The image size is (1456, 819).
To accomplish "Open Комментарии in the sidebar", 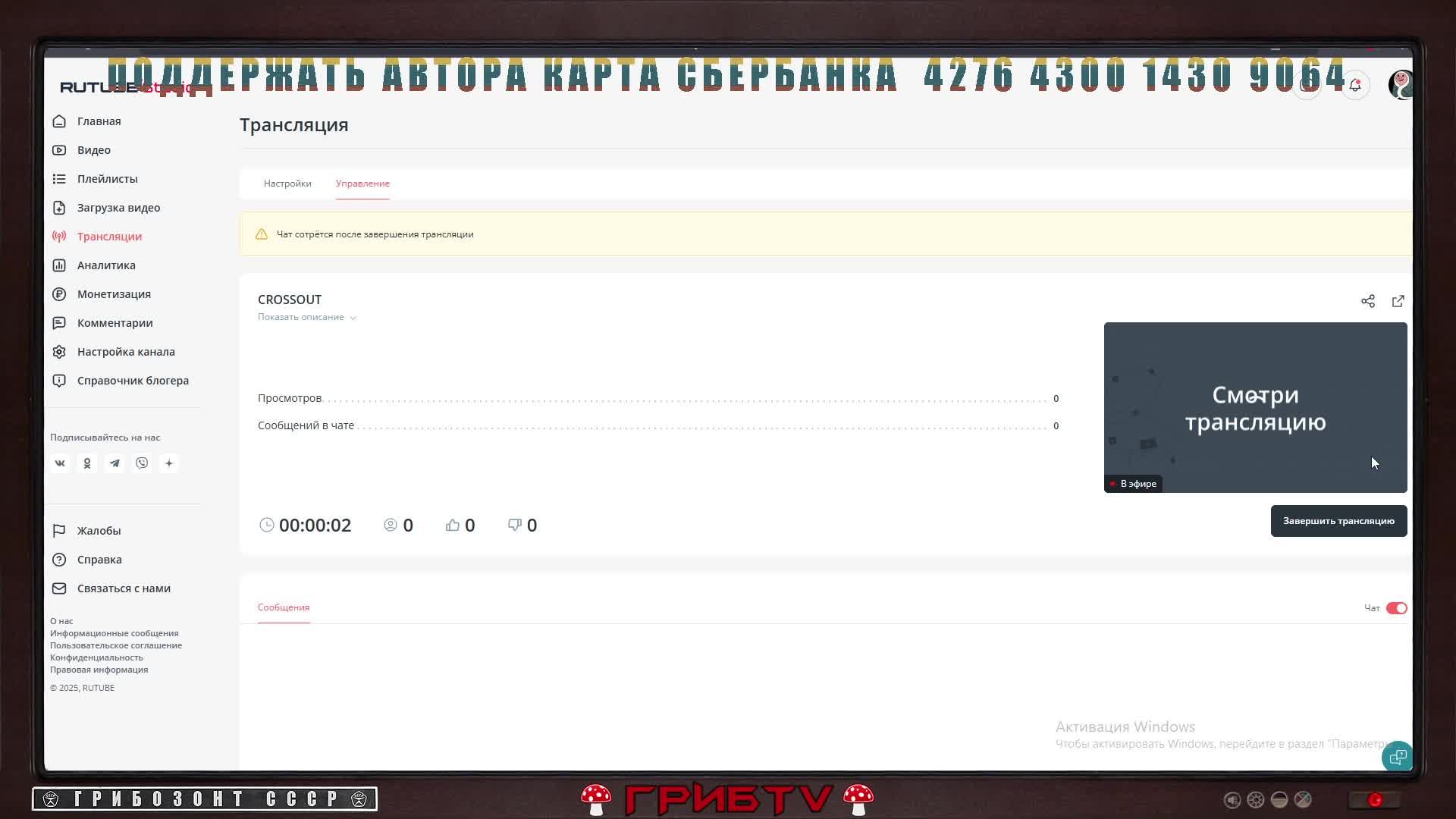I will [x=115, y=323].
